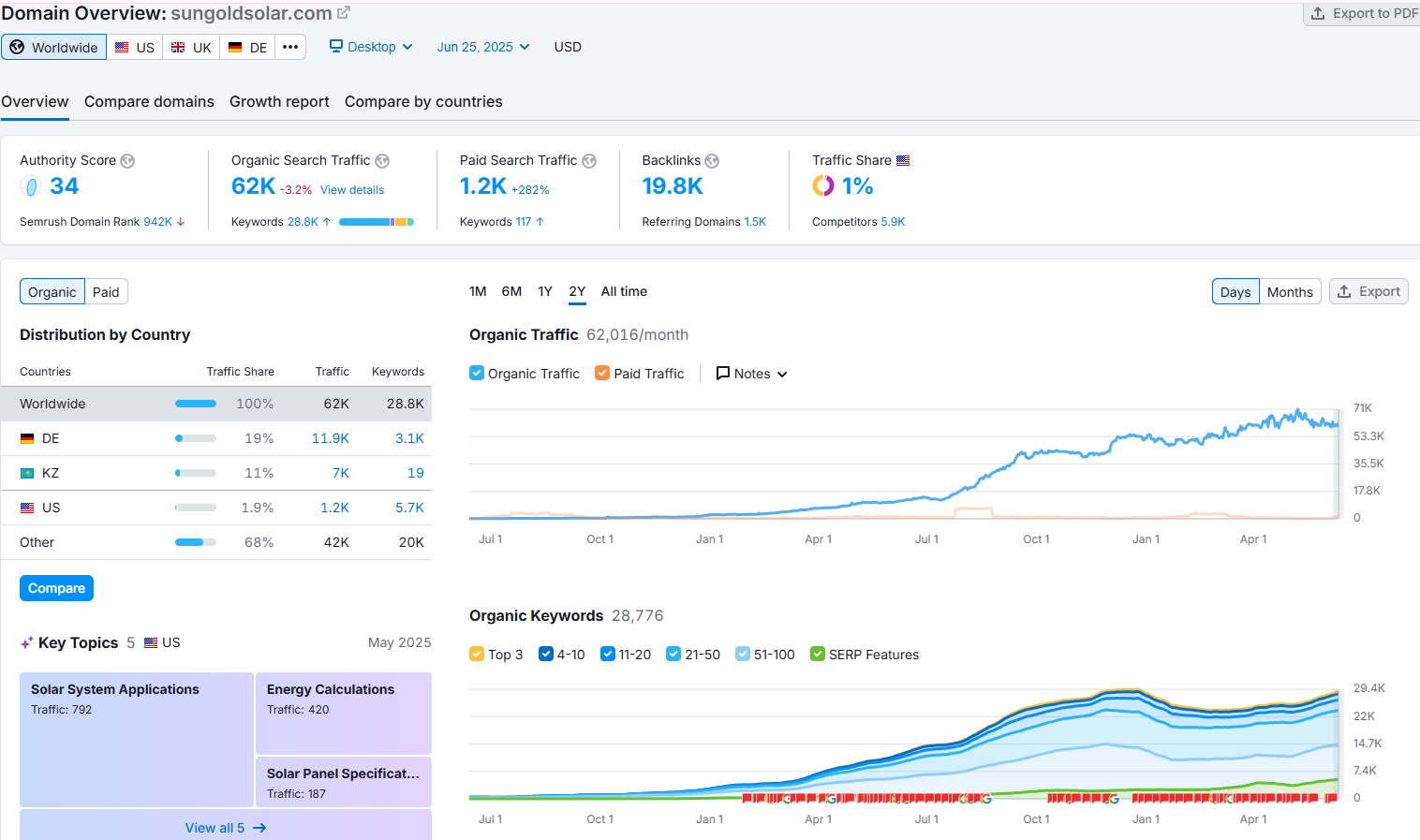Image resolution: width=1420 pixels, height=840 pixels.
Task: Click the KZ flag in country table
Action: tap(27, 473)
